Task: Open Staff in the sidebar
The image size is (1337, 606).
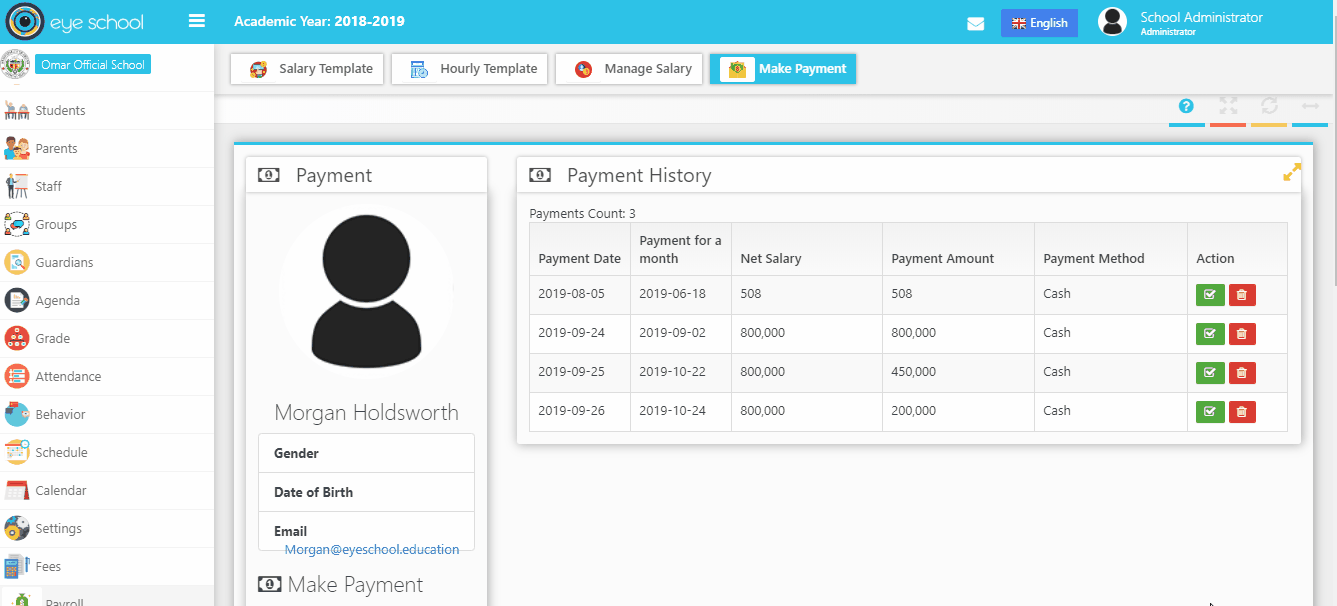Action: point(107,187)
